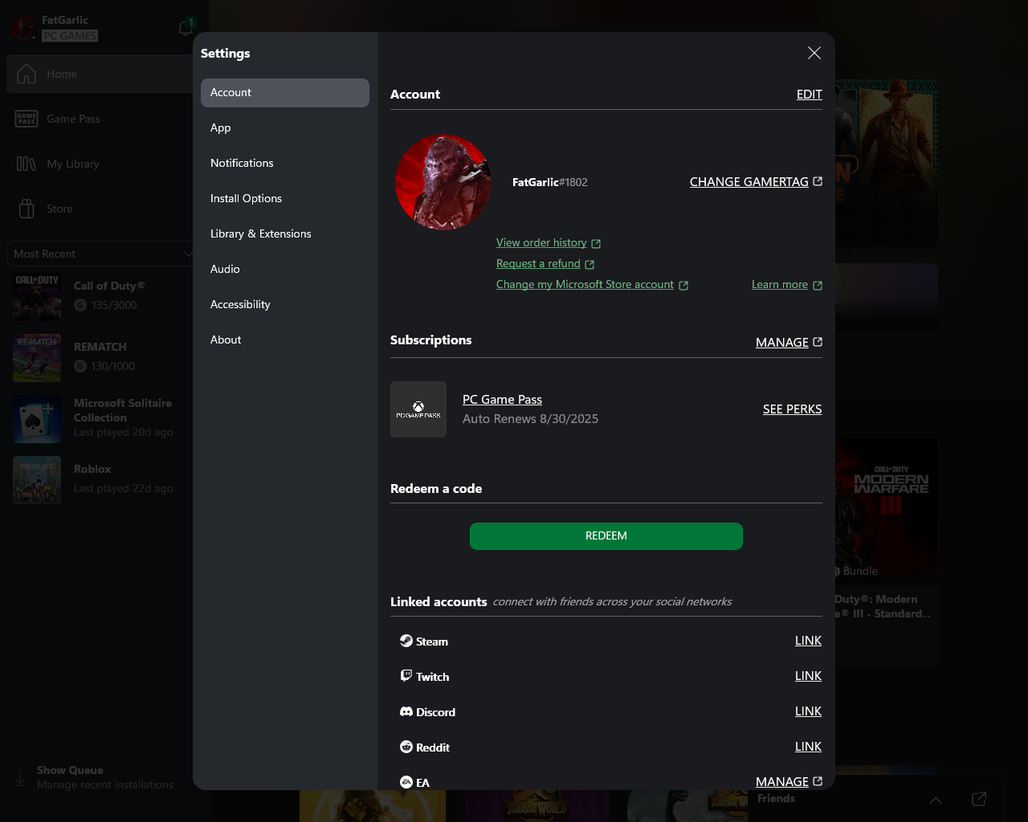Open the PC Game Pass subscription link
1028x822 pixels.
(x=502, y=399)
